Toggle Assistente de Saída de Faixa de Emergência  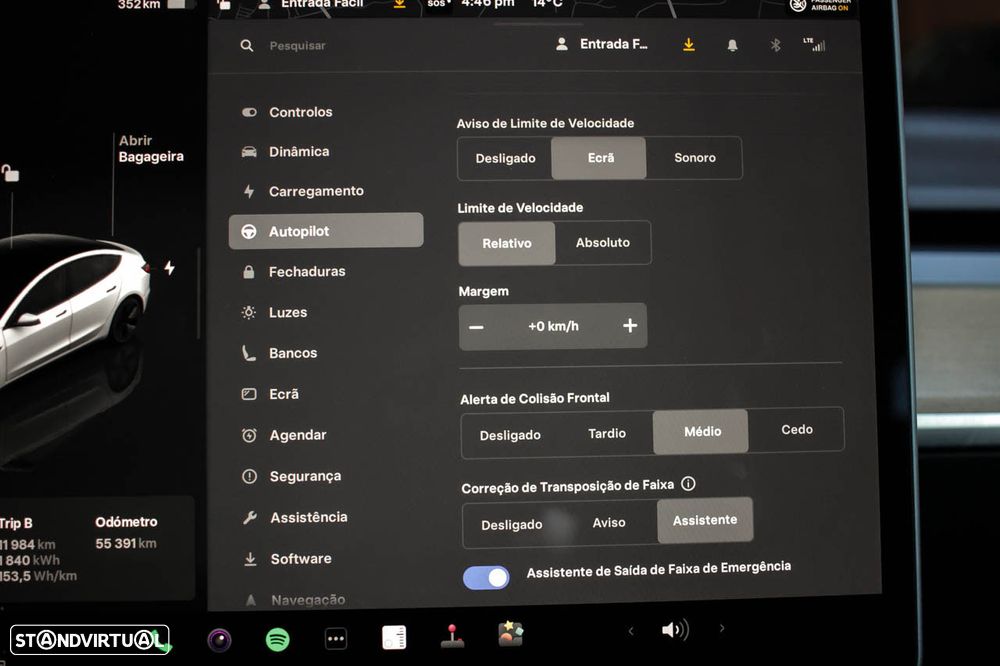(x=486, y=577)
